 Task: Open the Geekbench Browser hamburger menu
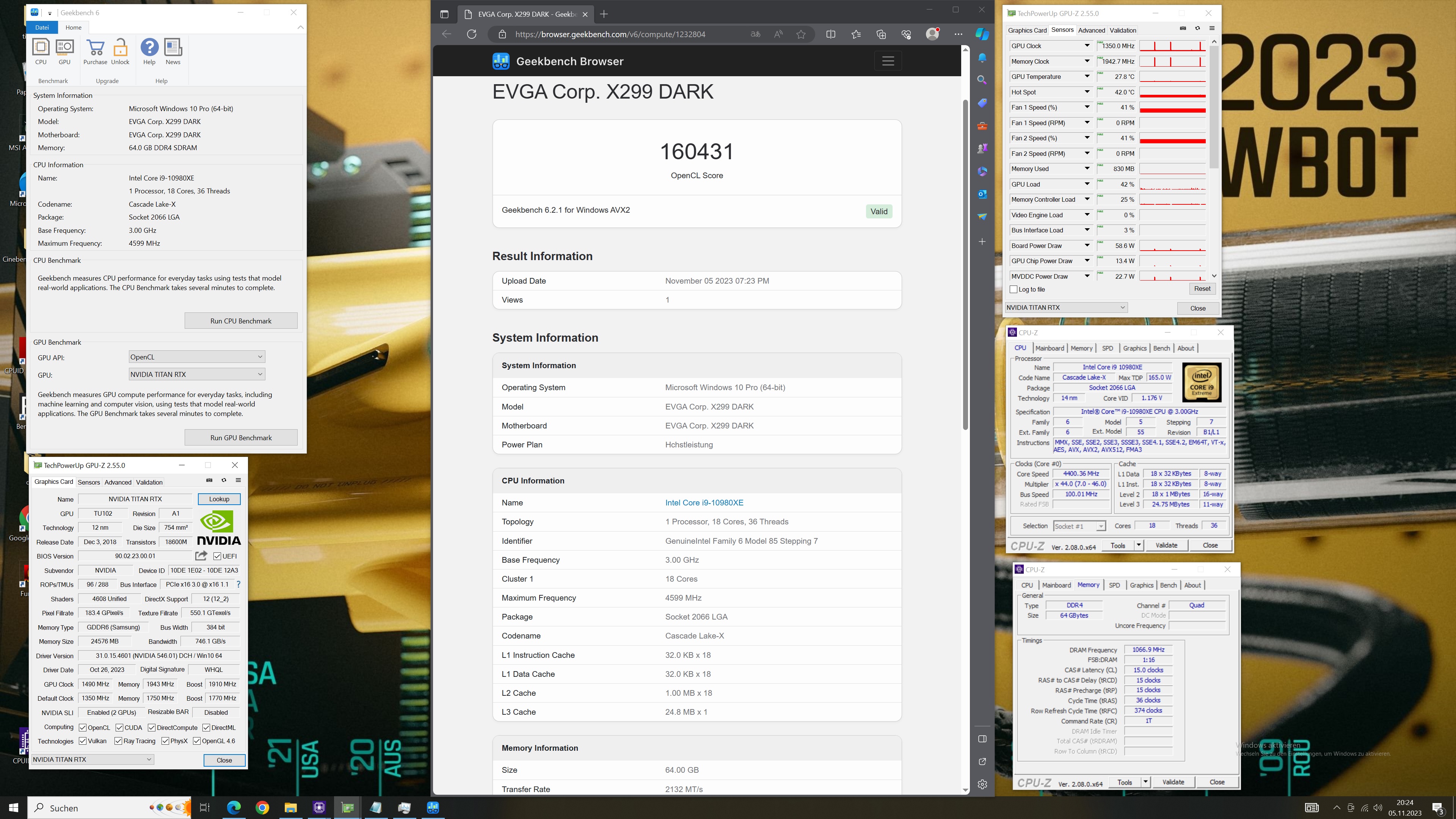(x=888, y=61)
